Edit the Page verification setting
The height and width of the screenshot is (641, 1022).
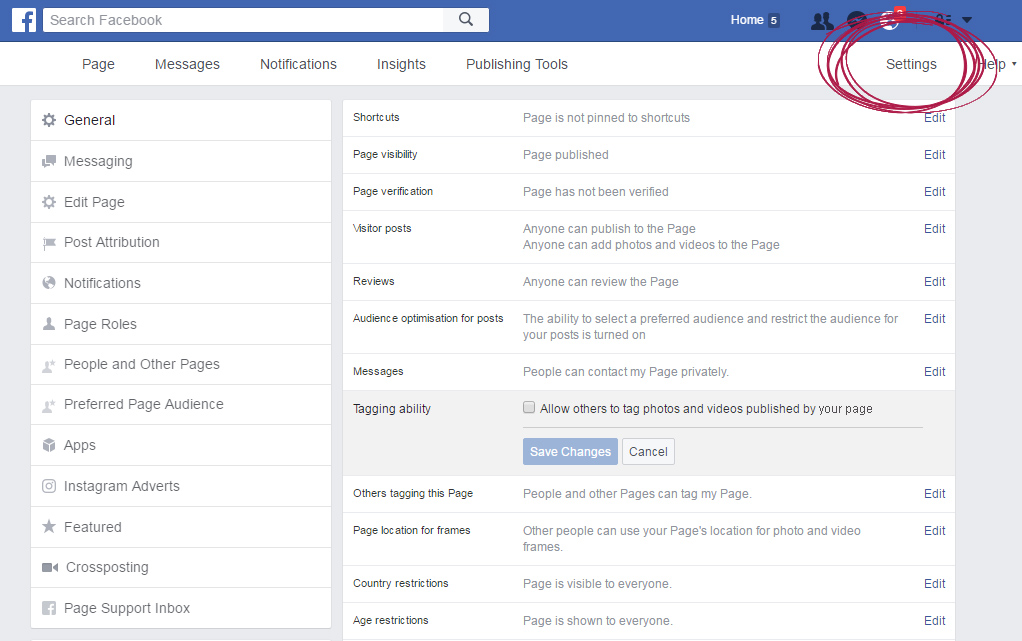[935, 192]
